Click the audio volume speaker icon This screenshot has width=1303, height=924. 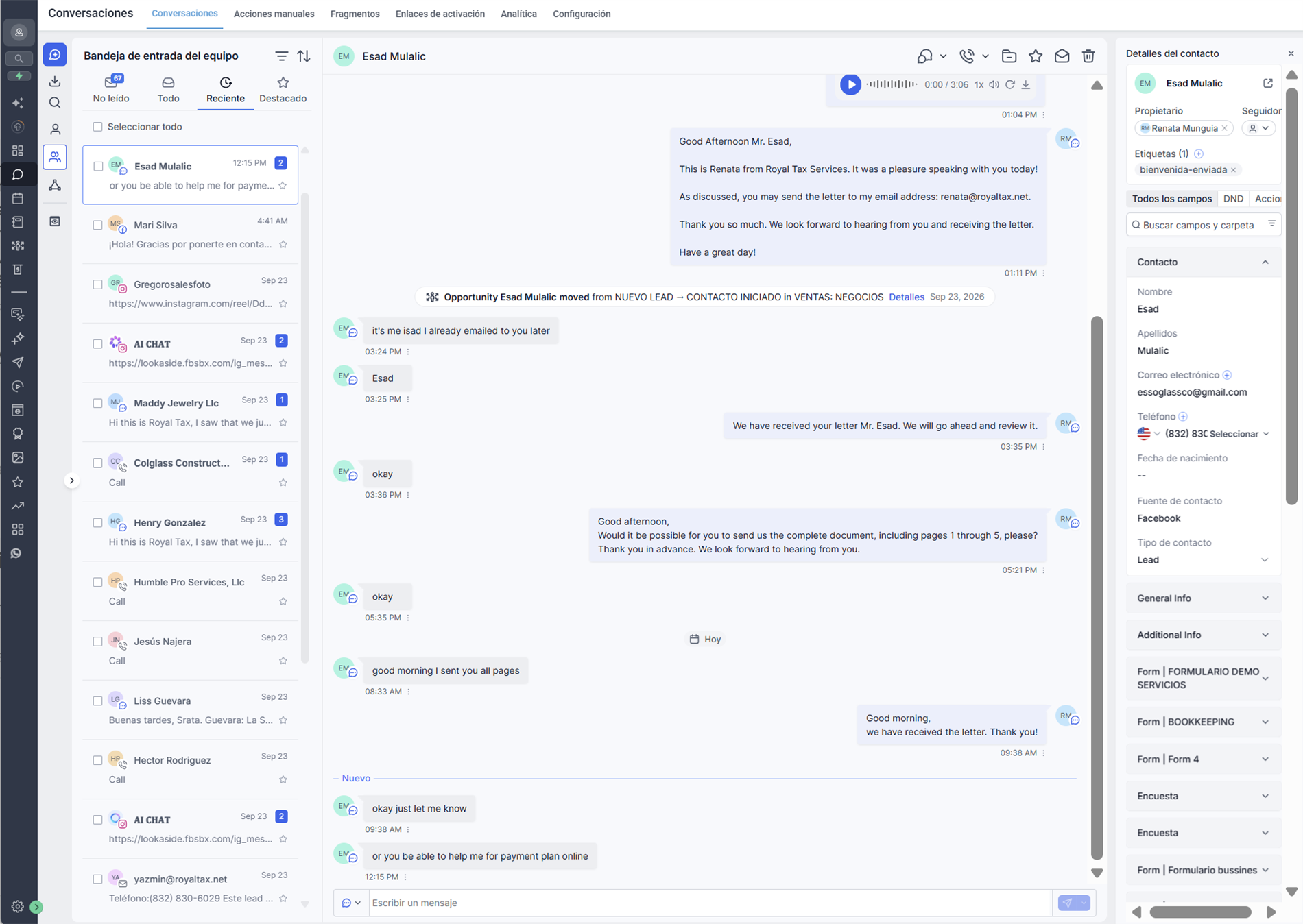994,84
